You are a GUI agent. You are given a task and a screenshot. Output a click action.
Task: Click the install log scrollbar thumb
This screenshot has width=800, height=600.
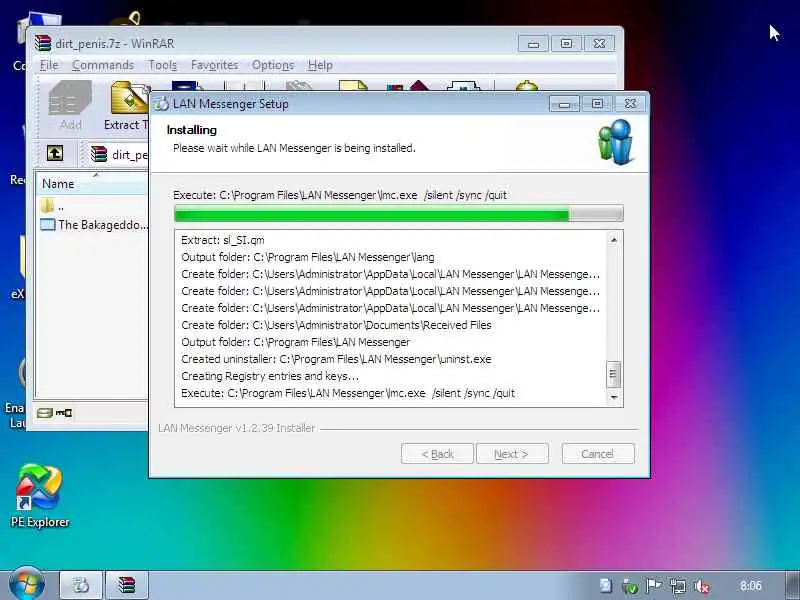click(614, 374)
